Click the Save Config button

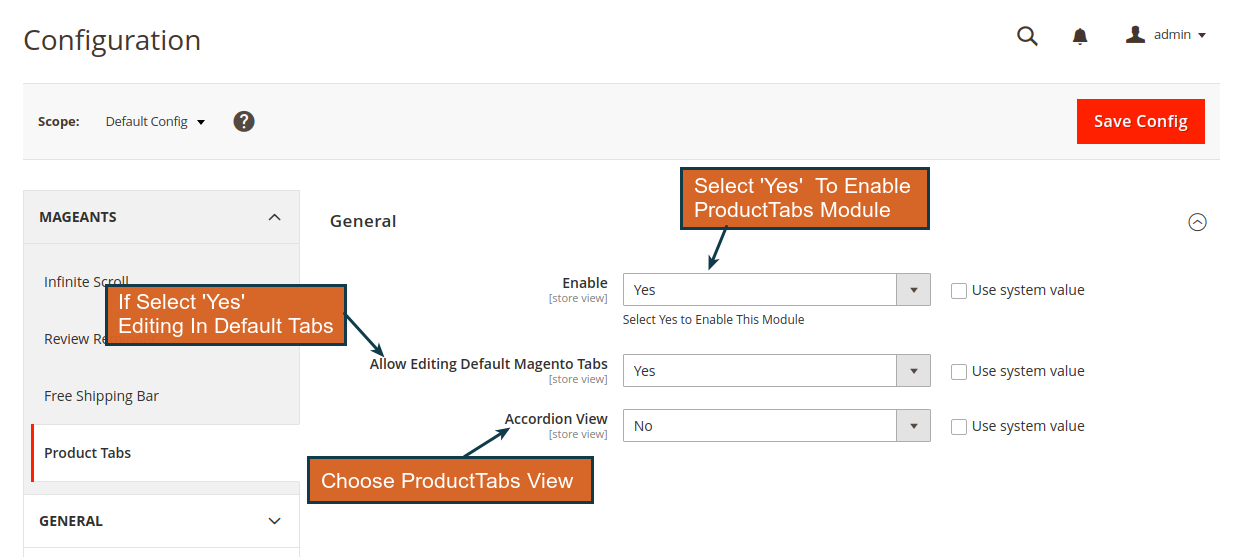point(1141,121)
